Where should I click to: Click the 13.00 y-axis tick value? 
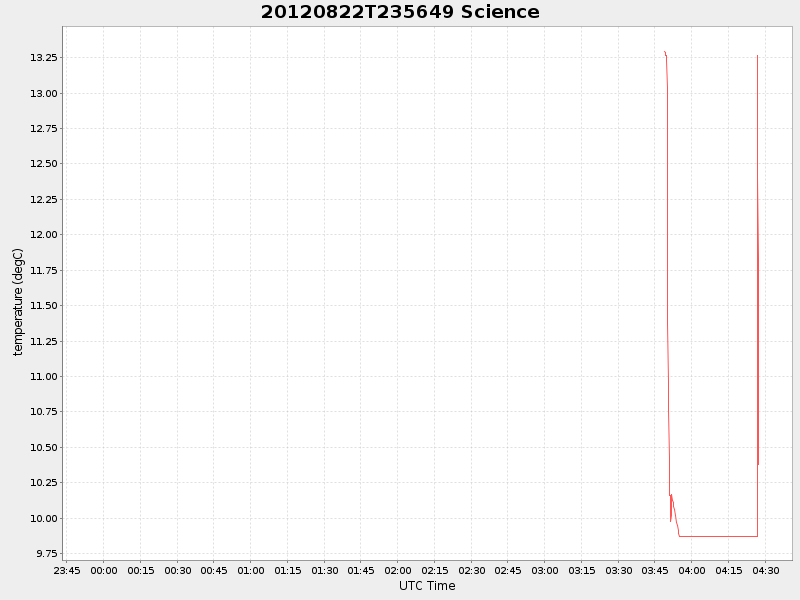point(43,93)
